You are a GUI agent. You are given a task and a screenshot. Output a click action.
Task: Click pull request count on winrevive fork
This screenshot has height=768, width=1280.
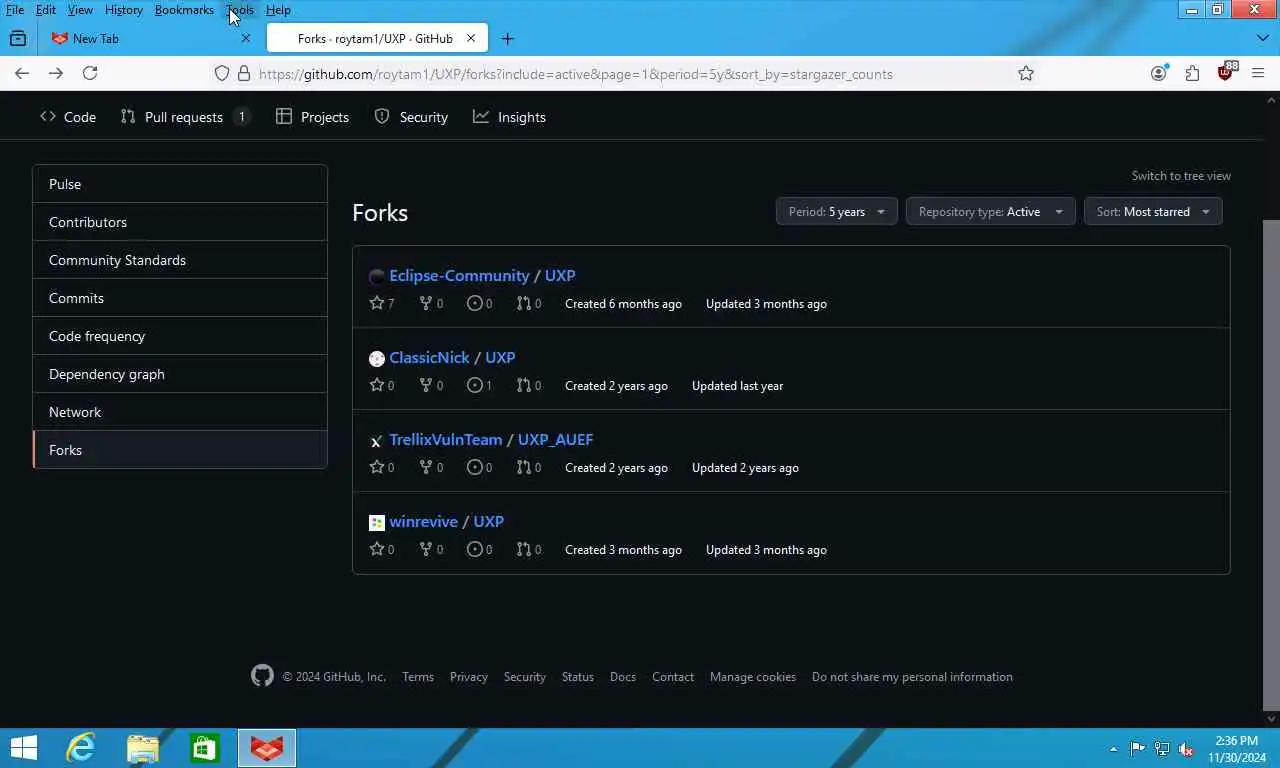point(529,549)
